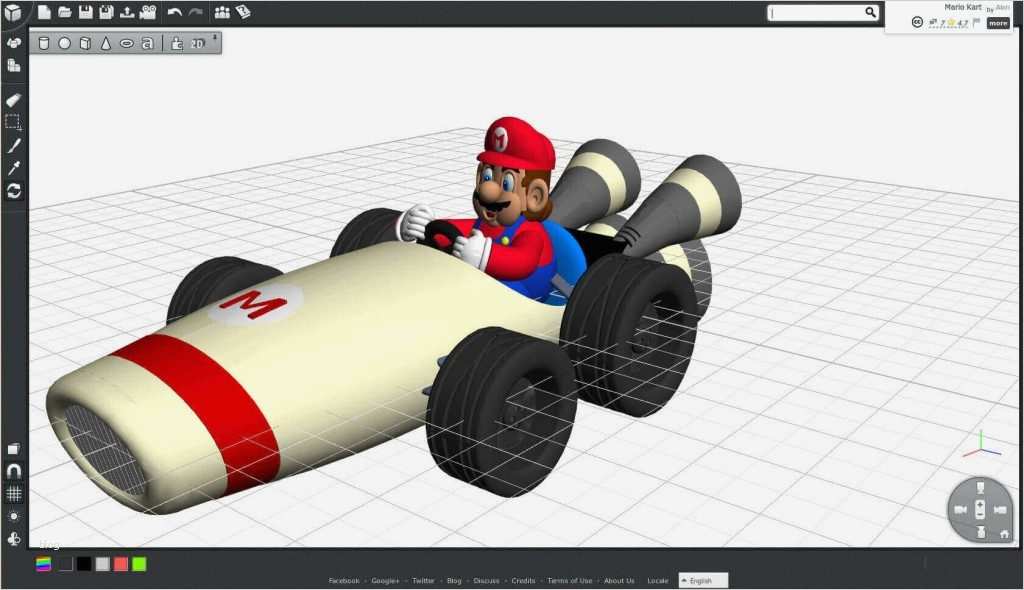Click the 'Mario Kart' model title
Image resolution: width=1024 pixels, height=590 pixels.
click(x=963, y=7)
